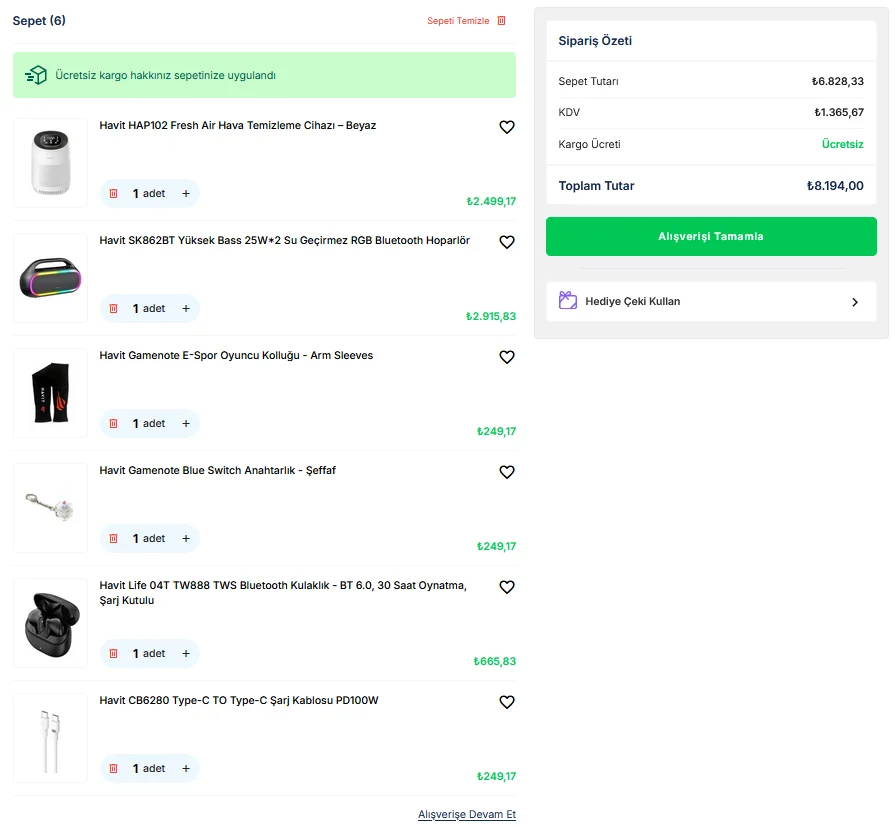Favorite the SK862BT Bluetooth Hoparlör heart icon
This screenshot has width=895, height=827.
507,242
